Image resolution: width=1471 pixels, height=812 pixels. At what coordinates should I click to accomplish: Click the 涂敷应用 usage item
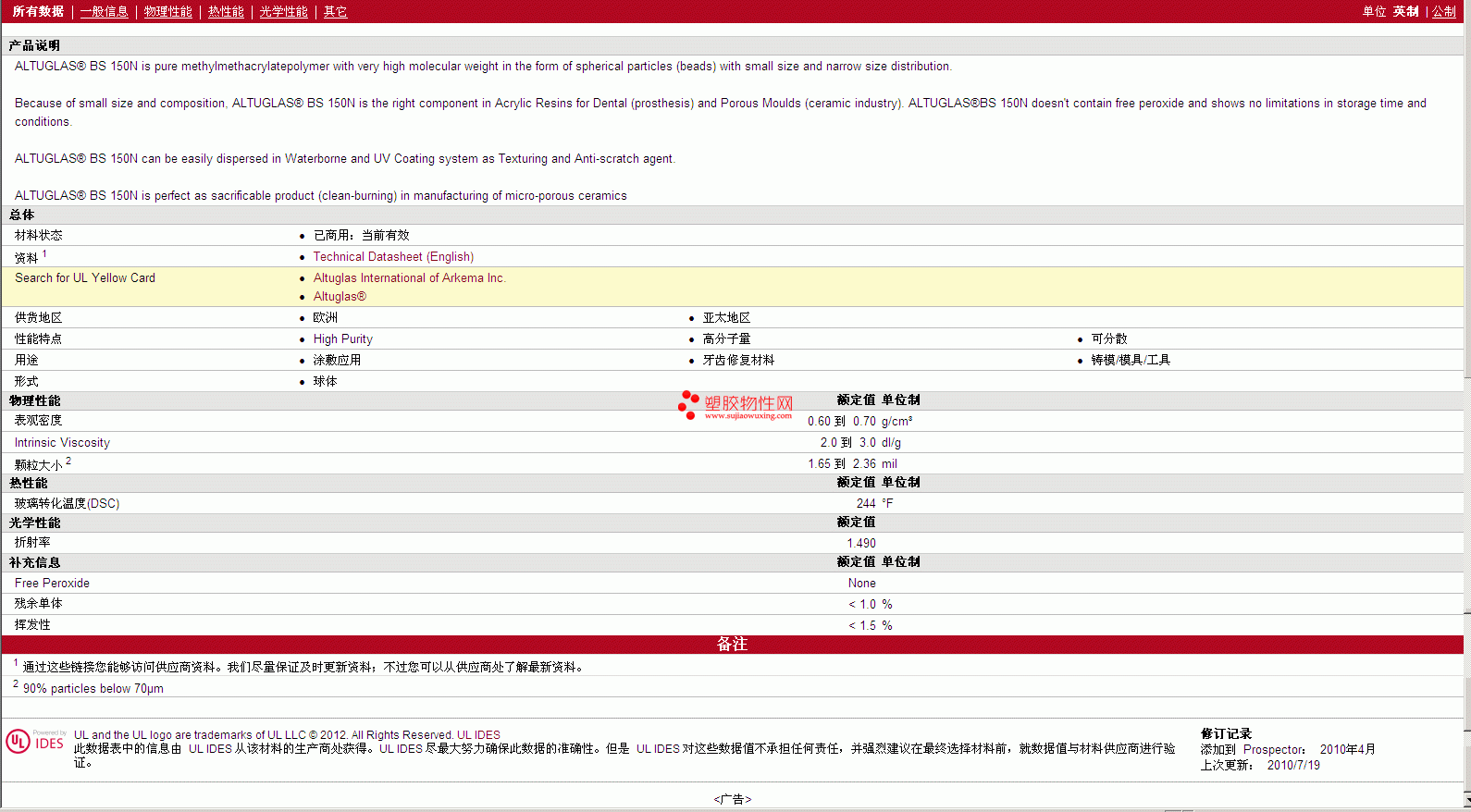[x=337, y=360]
